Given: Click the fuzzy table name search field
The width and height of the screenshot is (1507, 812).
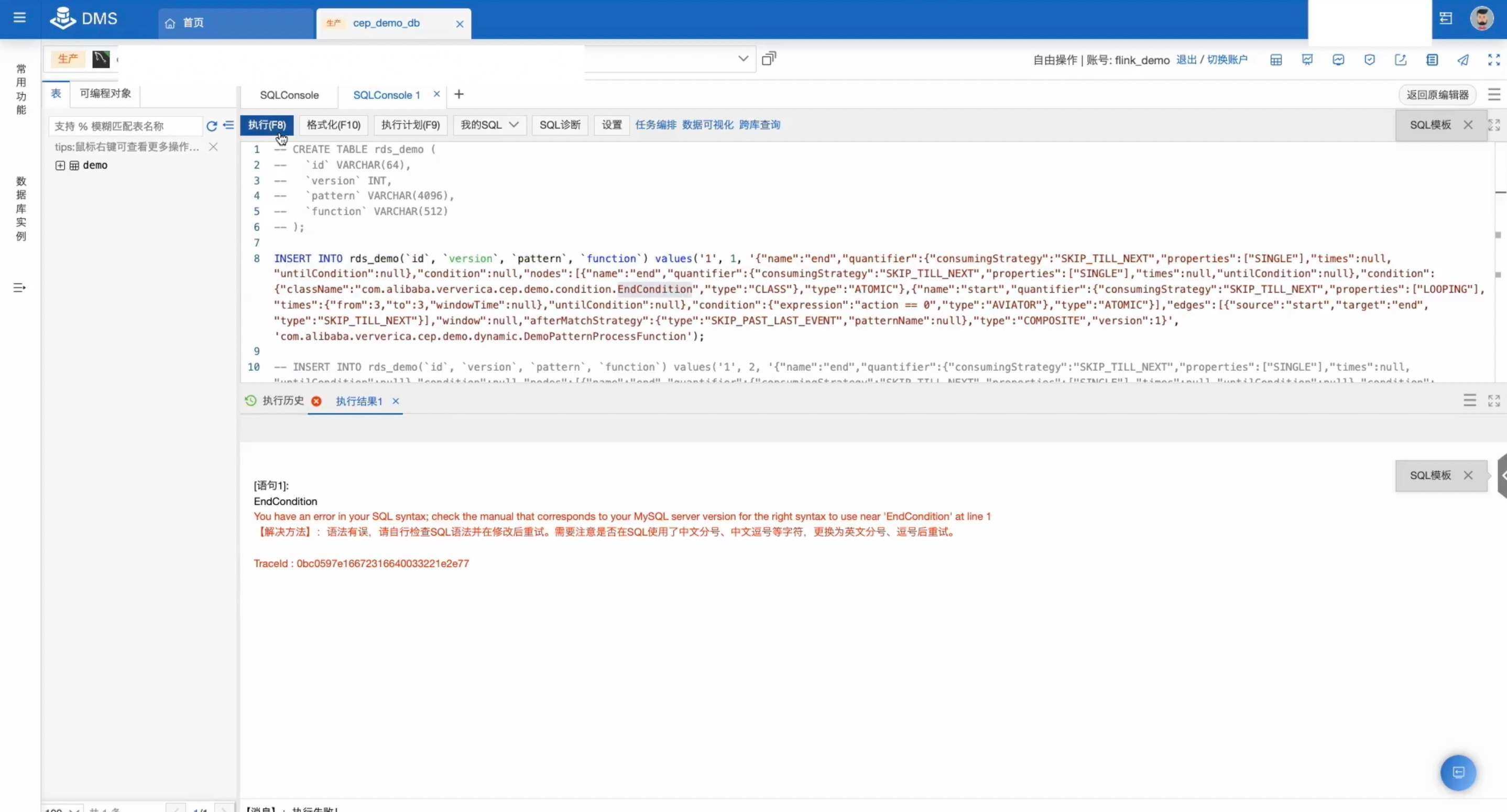Looking at the screenshot, I should (125, 126).
